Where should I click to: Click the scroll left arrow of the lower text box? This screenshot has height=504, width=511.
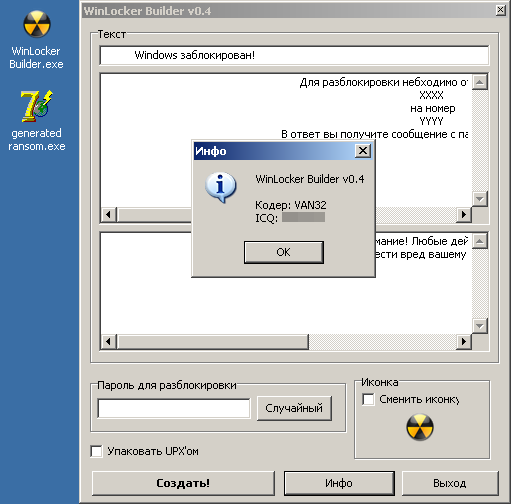pyautogui.click(x=109, y=341)
